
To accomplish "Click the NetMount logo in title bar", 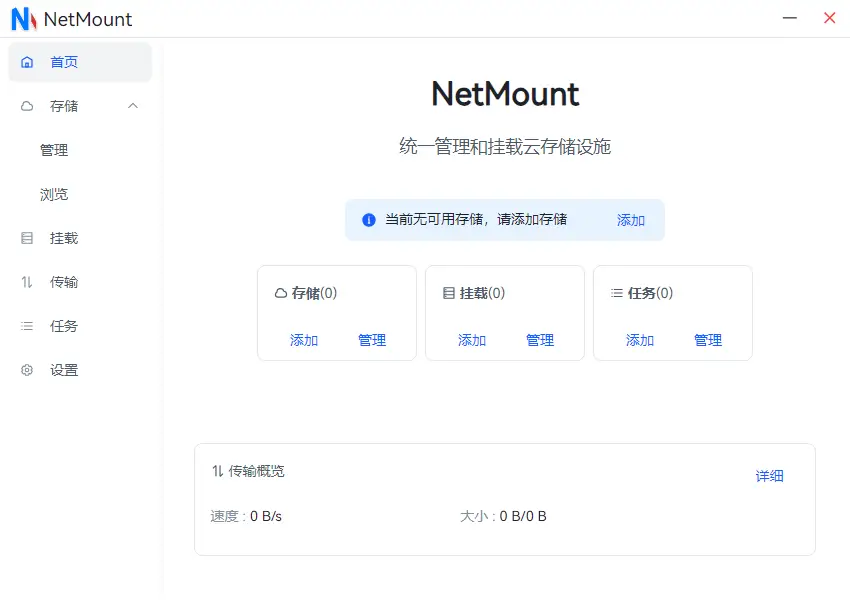I will [x=23, y=19].
